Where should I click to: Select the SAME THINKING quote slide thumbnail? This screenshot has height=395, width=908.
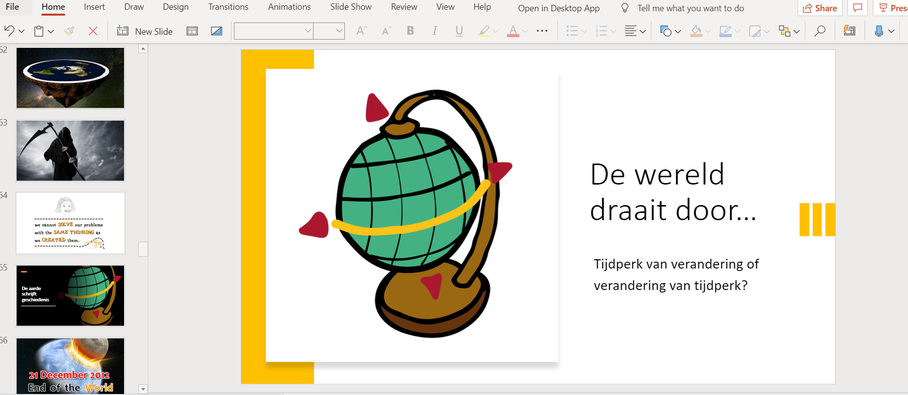click(x=70, y=223)
